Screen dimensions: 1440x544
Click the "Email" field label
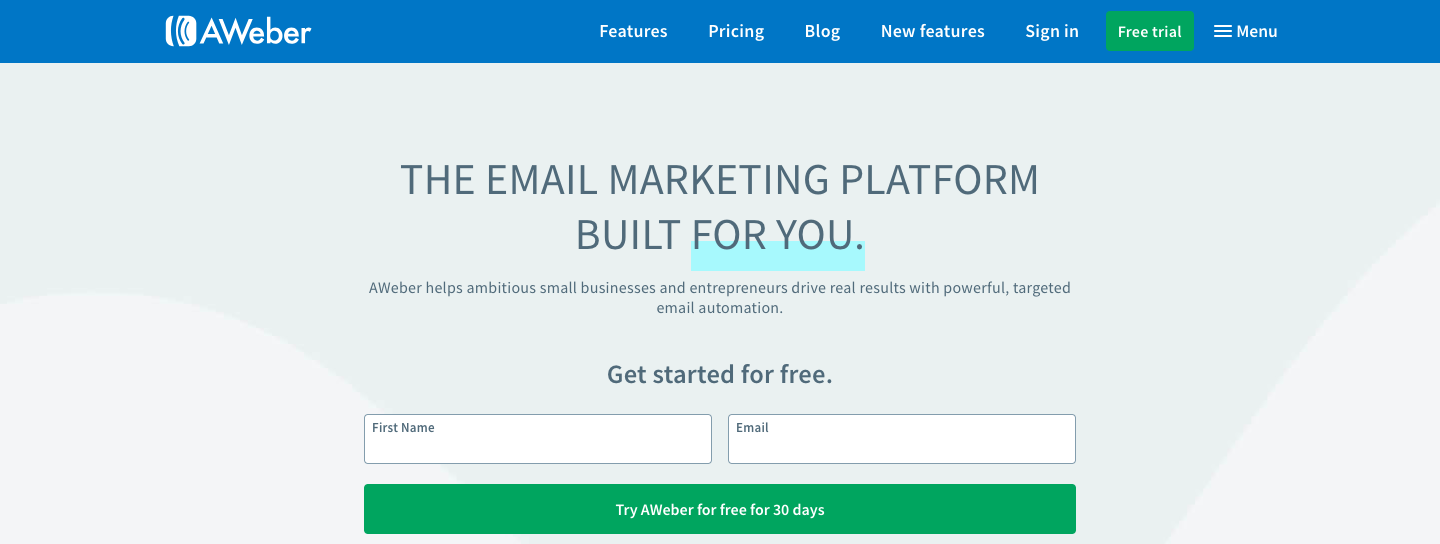coord(752,428)
